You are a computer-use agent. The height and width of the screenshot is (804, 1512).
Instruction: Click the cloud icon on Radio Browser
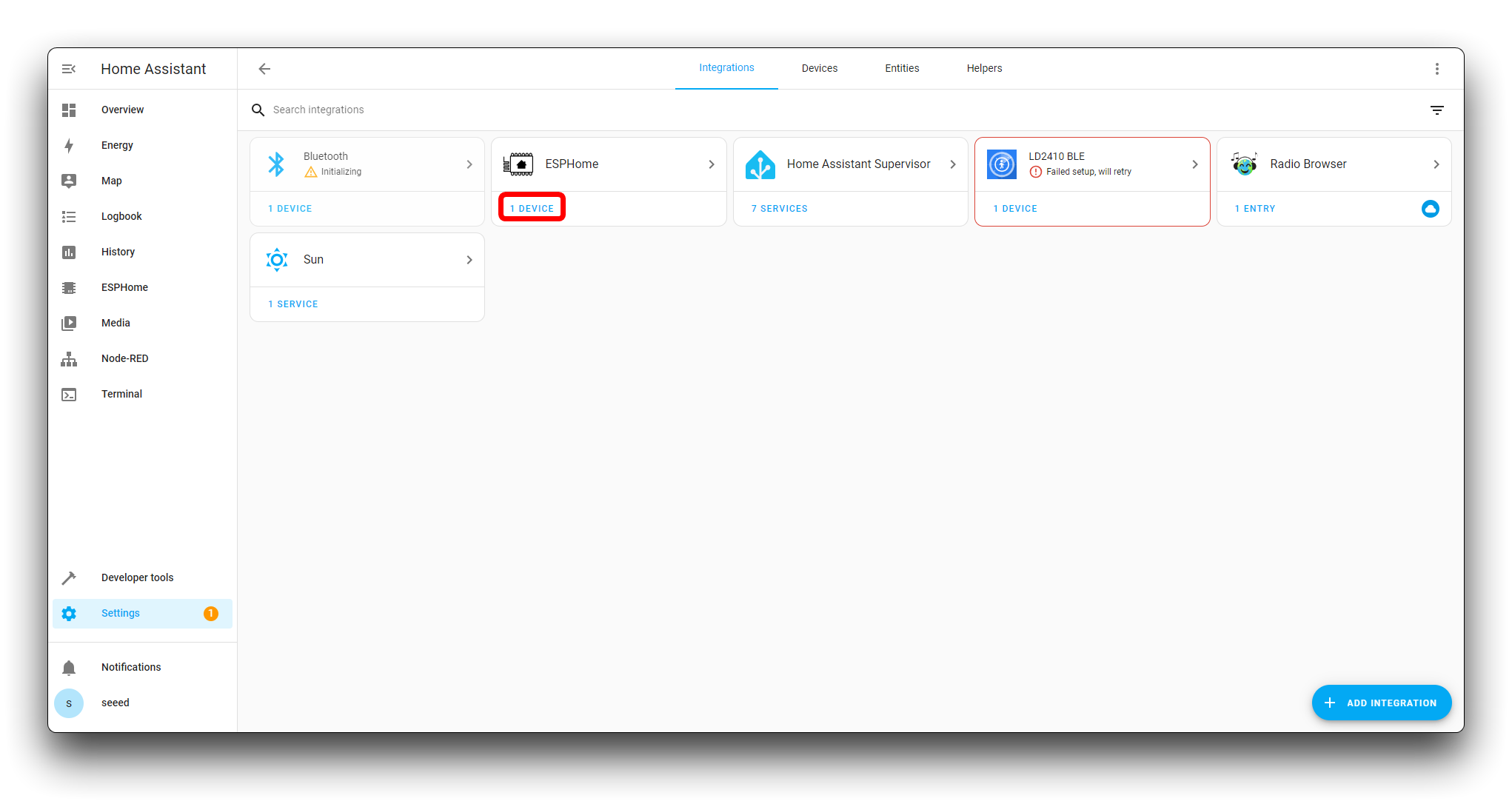pyautogui.click(x=1430, y=209)
